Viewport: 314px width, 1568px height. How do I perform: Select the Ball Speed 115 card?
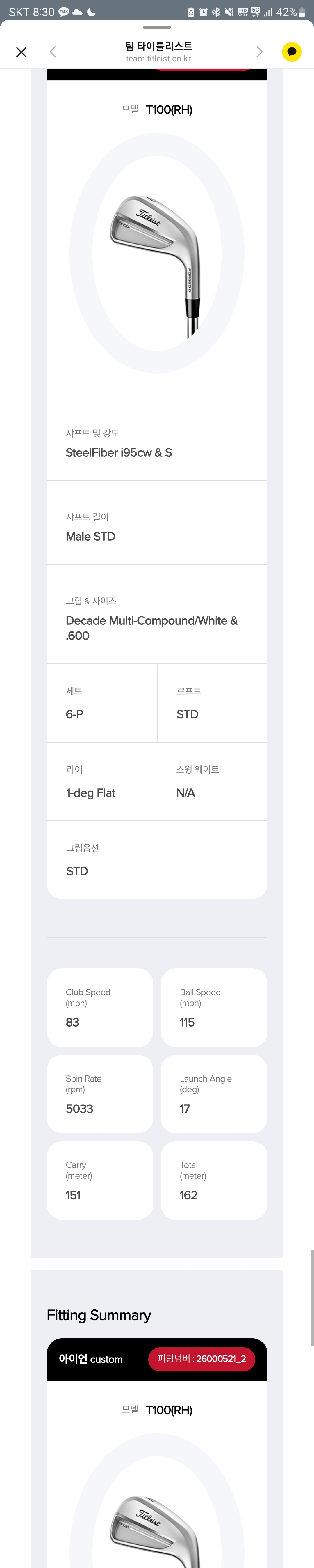pos(214,1007)
